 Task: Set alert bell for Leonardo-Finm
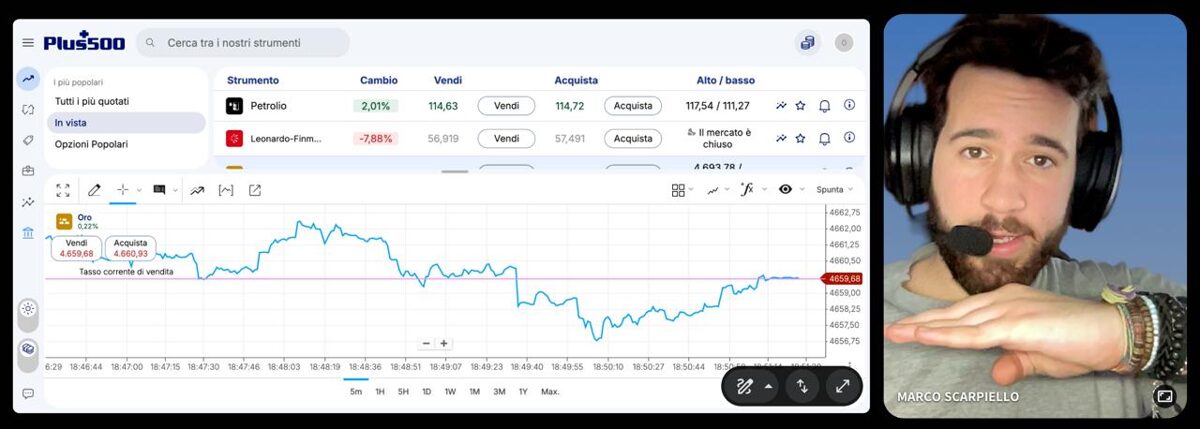(x=825, y=138)
